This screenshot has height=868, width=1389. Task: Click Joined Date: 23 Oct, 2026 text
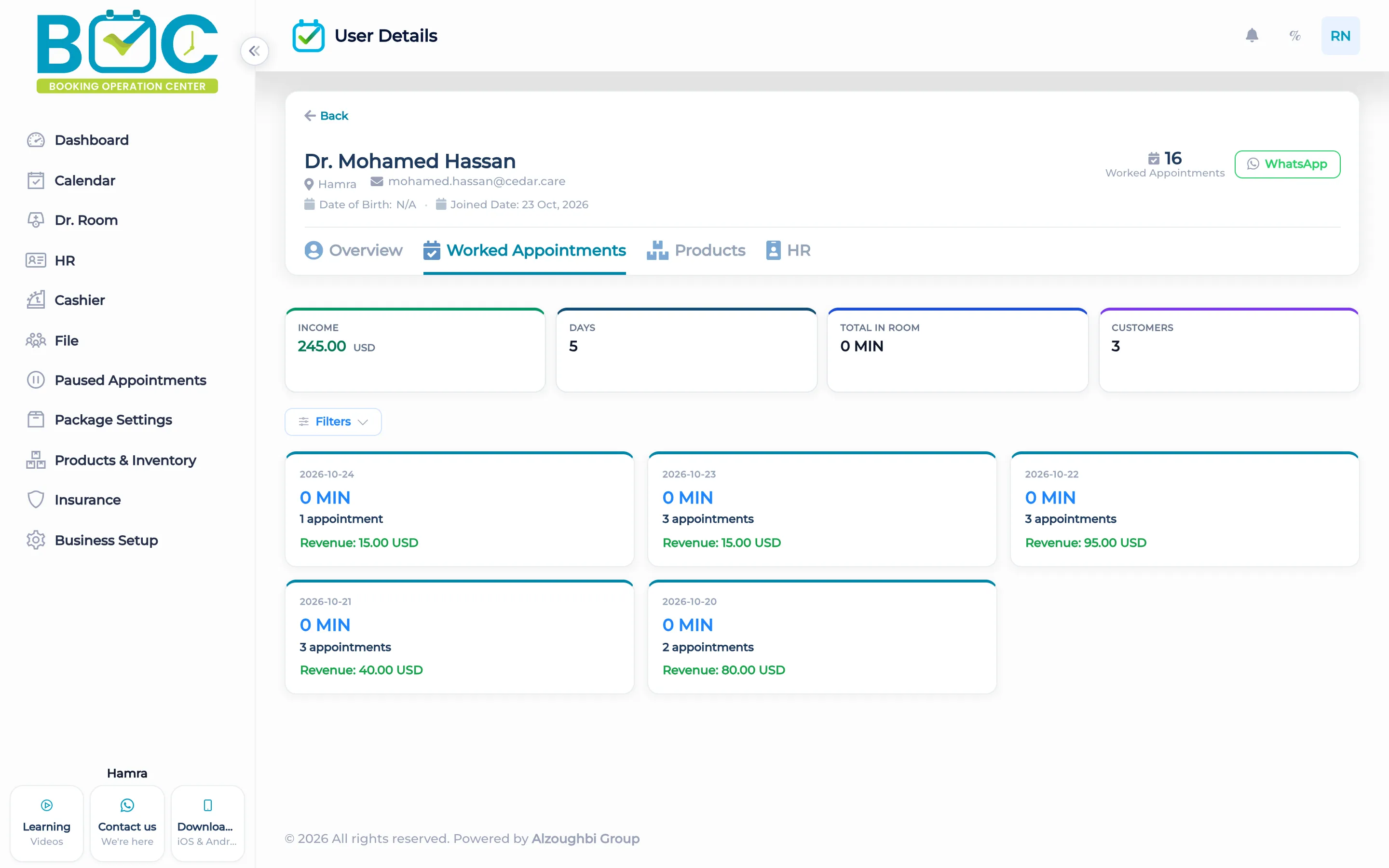coord(519,204)
